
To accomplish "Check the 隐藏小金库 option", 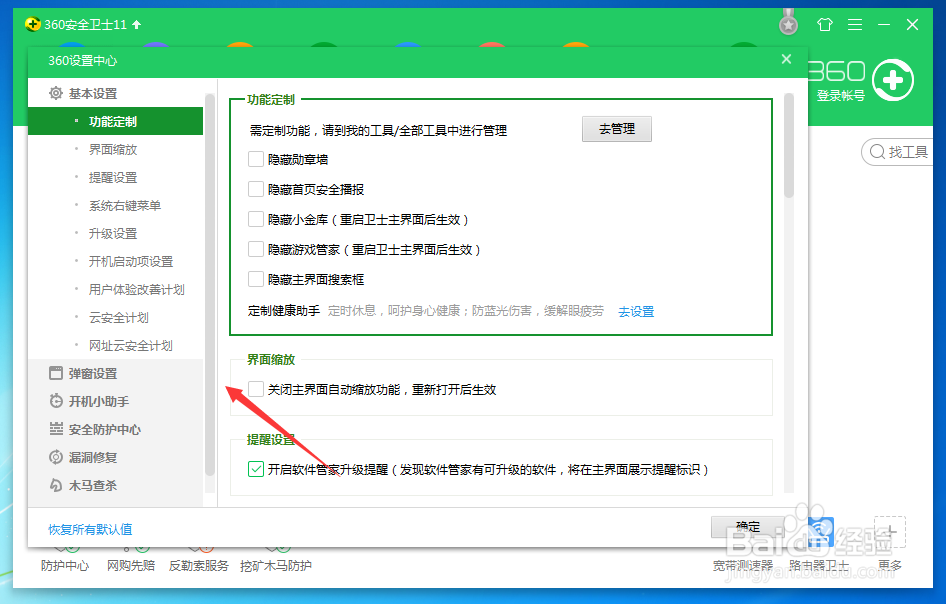I will 256,219.
